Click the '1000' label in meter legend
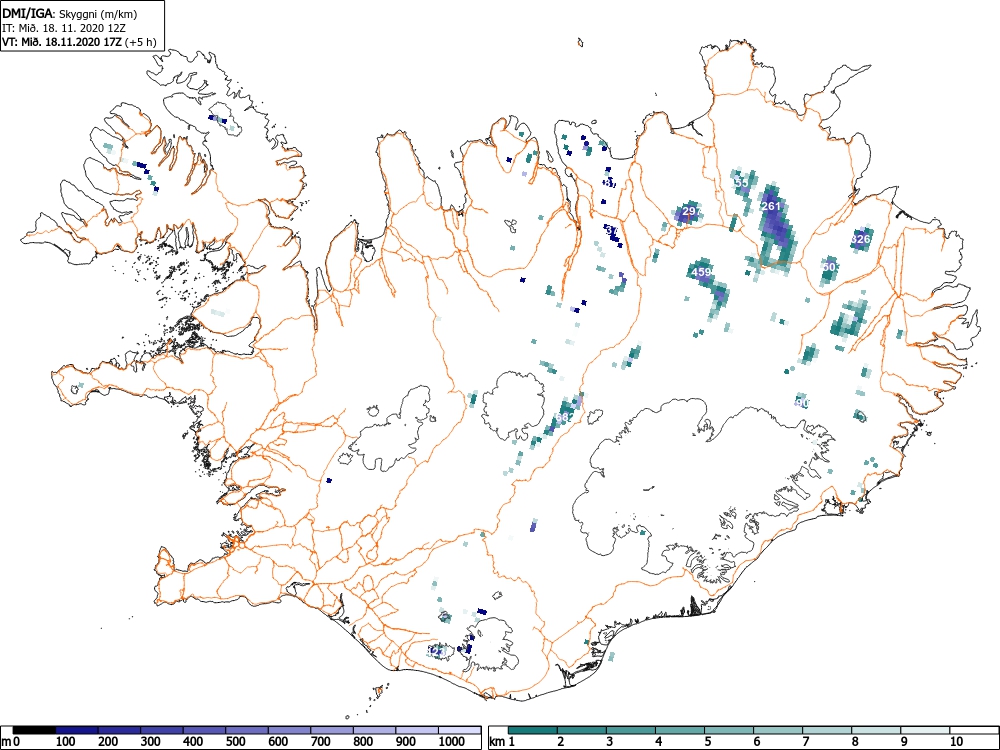The width and height of the screenshot is (1000, 750). click(452, 742)
